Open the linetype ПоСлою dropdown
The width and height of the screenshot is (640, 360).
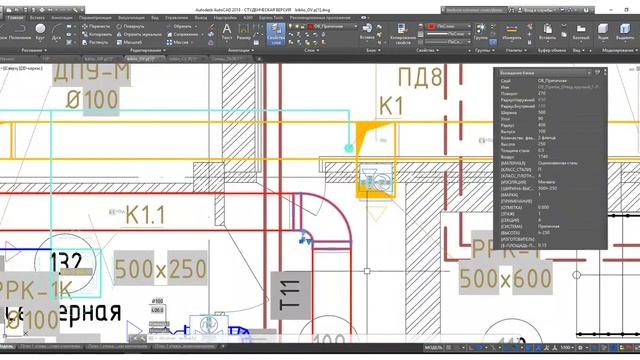tap(448, 42)
